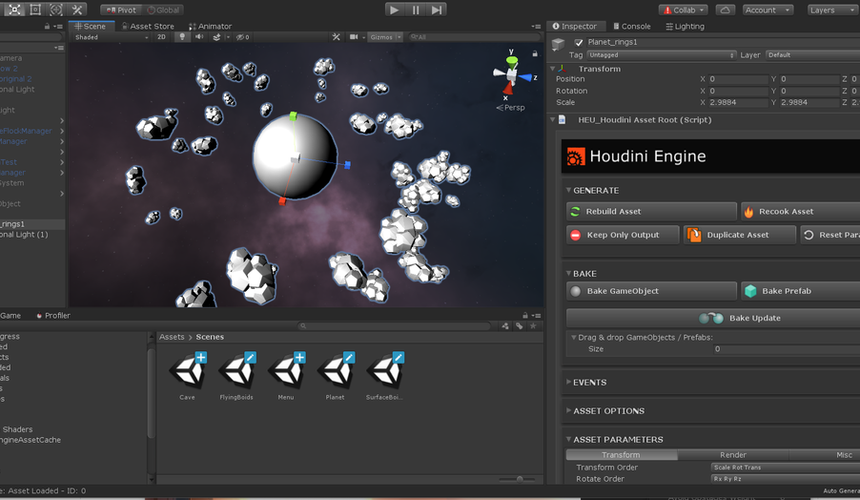Toggle Pivot handle position mode
Image resolution: width=860 pixels, height=500 pixels.
[121, 10]
